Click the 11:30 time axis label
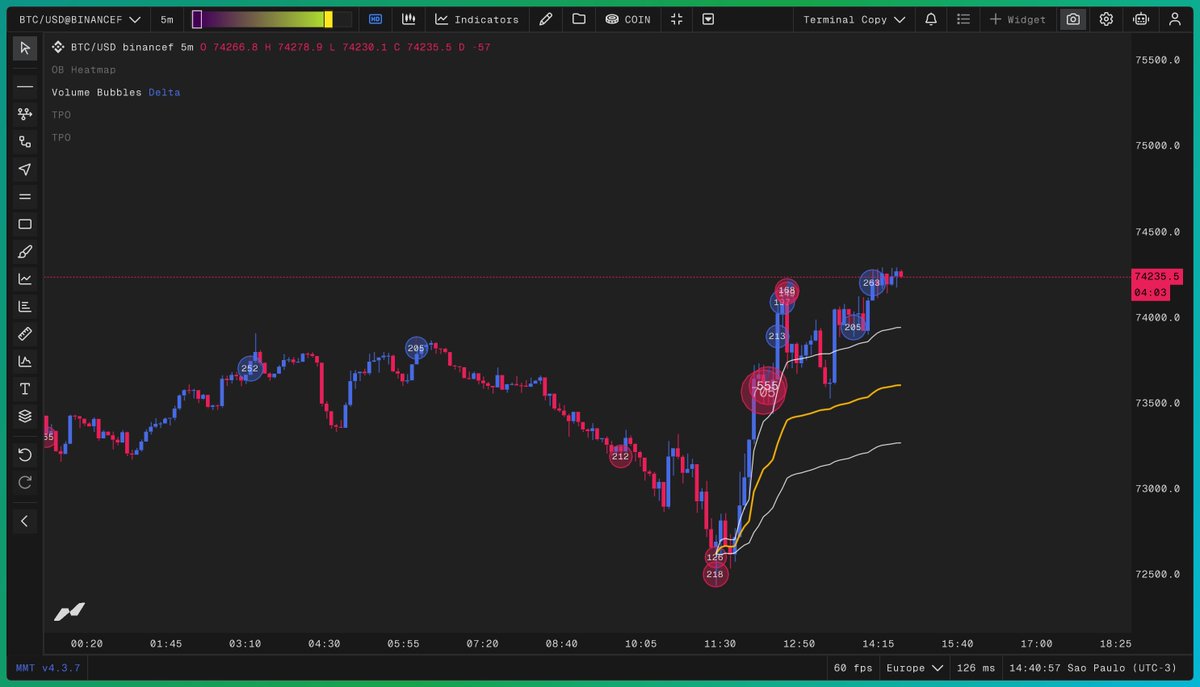Viewport: 1200px width, 687px height. [x=720, y=644]
